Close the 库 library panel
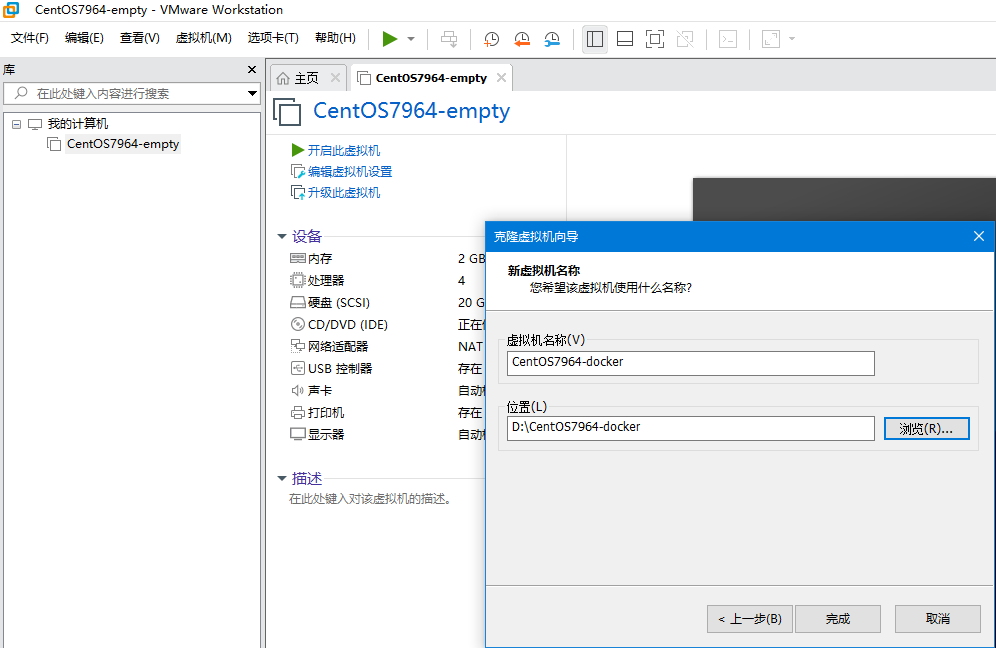 252,69
